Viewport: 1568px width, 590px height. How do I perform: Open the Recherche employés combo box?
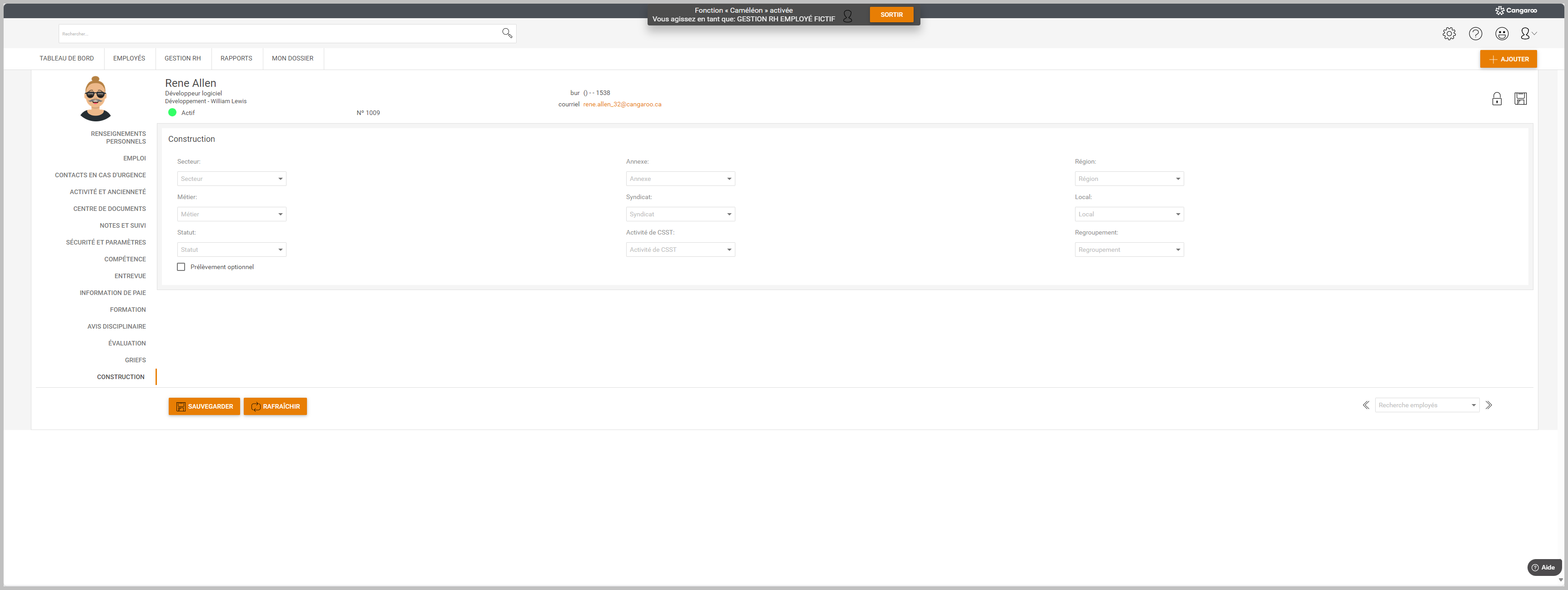click(1426, 405)
